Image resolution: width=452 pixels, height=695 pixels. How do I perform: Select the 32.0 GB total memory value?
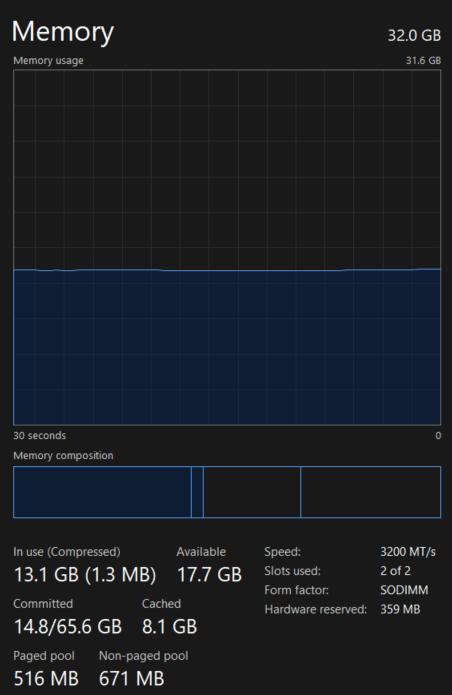tap(414, 35)
